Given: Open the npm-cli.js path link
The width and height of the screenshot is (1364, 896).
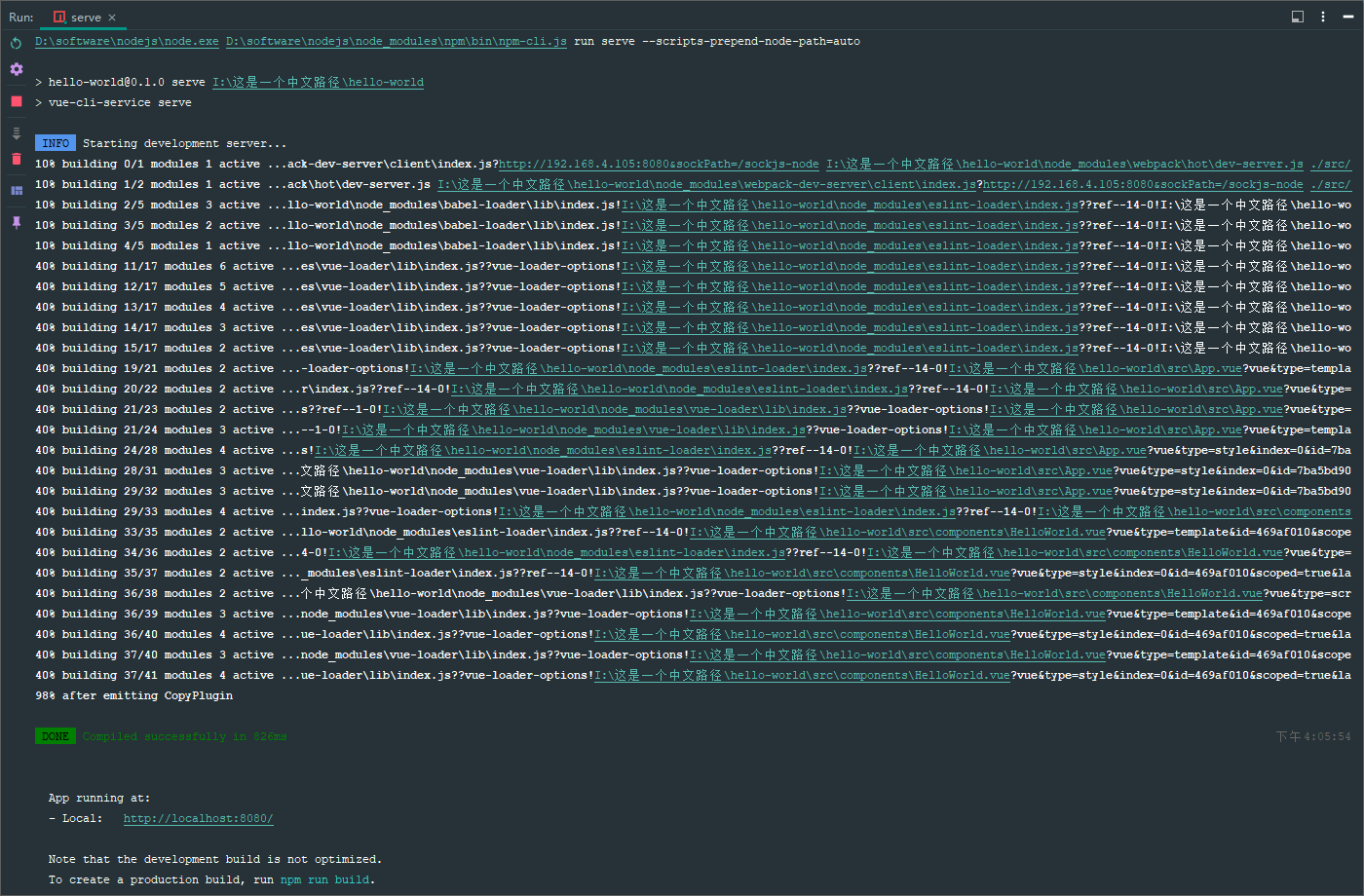Looking at the screenshot, I should [x=397, y=42].
